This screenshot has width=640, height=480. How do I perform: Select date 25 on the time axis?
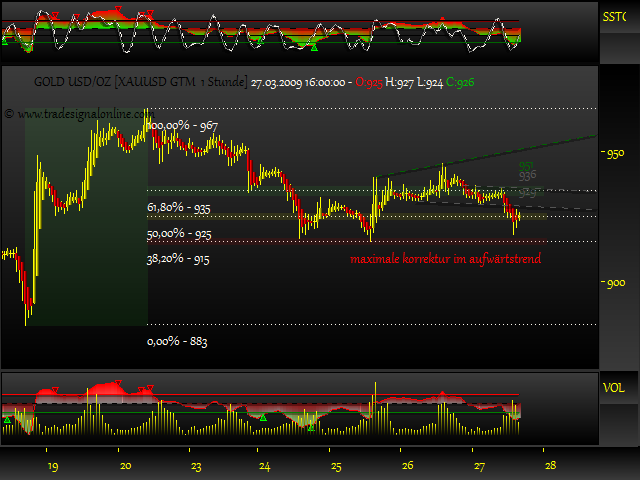pyautogui.click(x=337, y=465)
